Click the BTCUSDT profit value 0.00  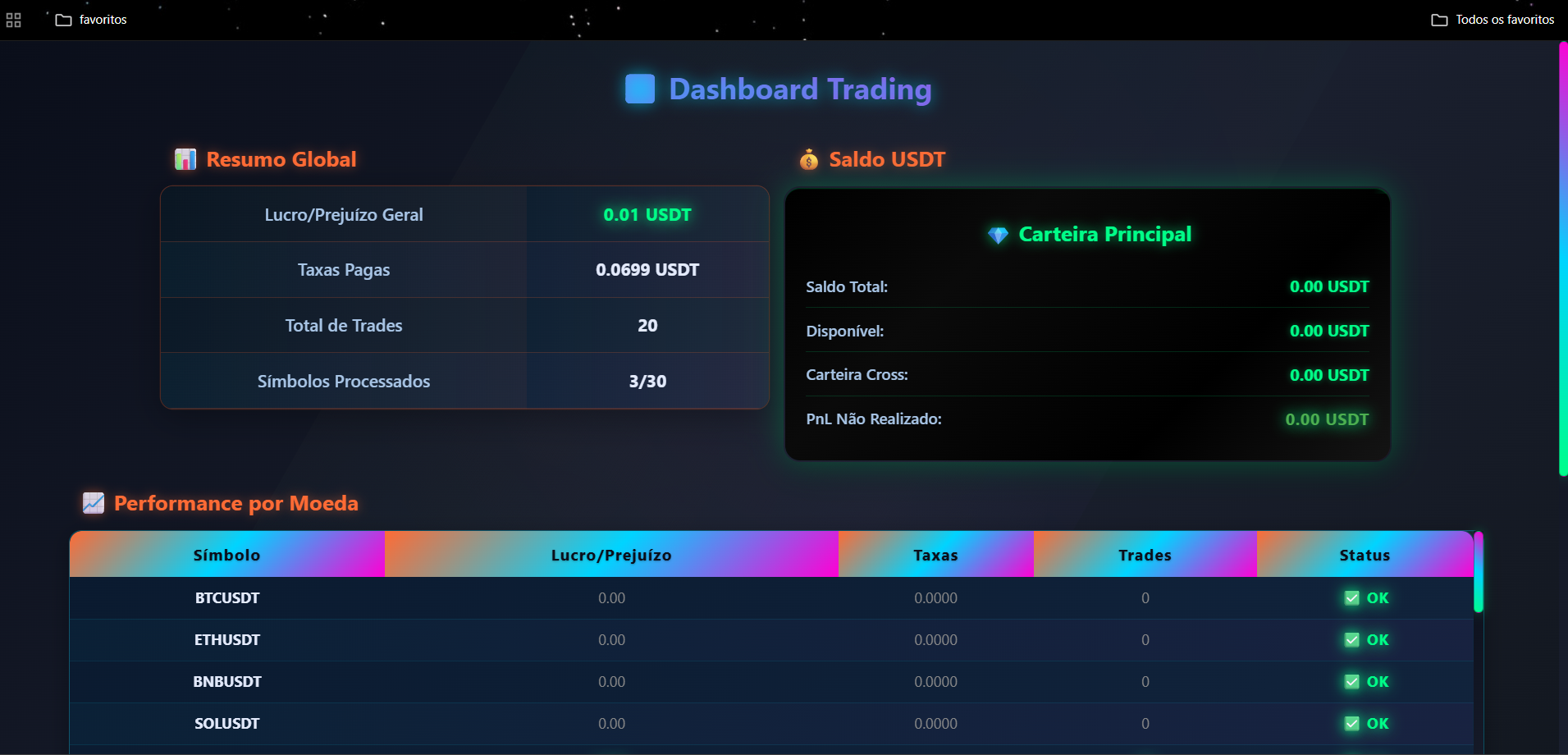(611, 598)
